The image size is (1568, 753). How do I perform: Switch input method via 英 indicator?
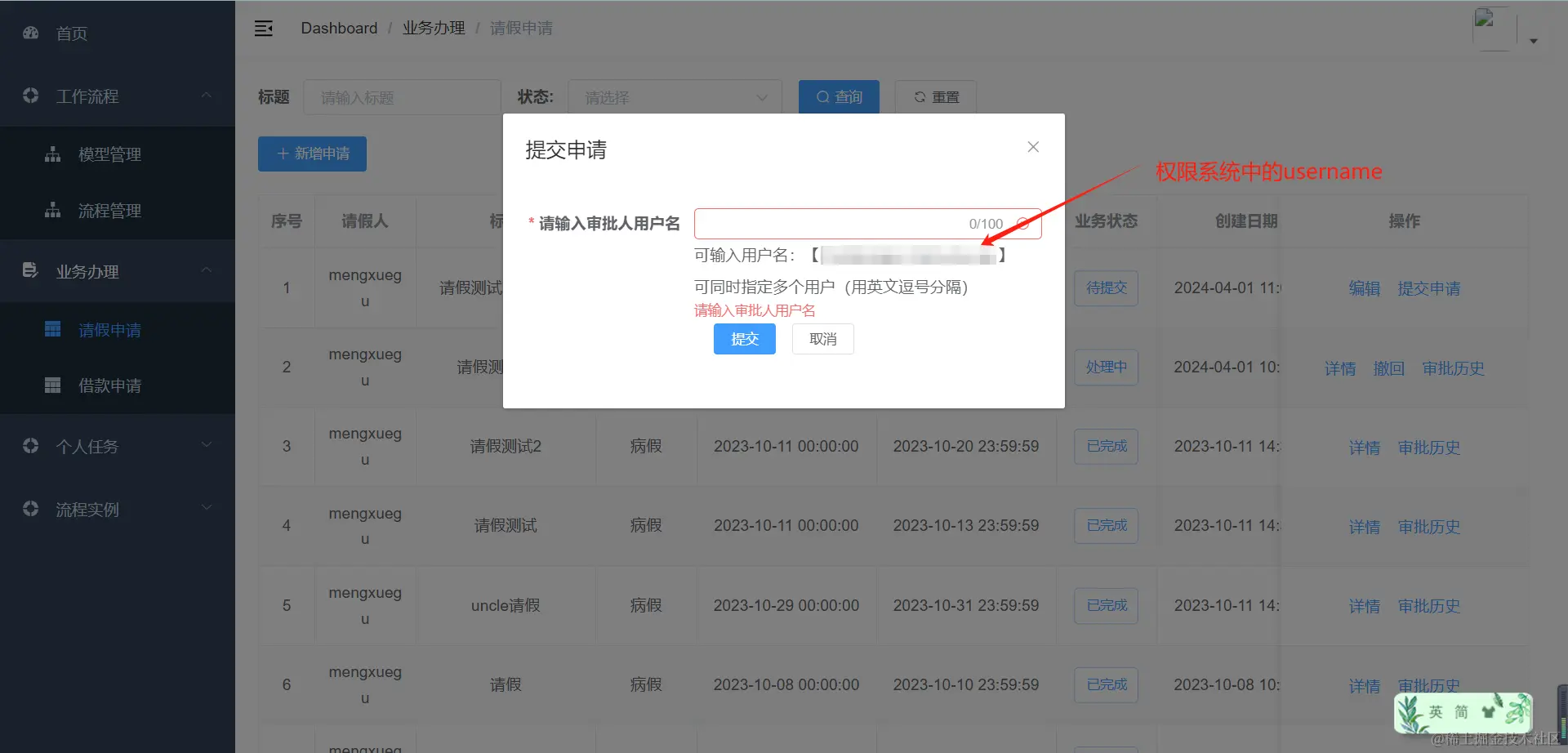tap(1436, 712)
